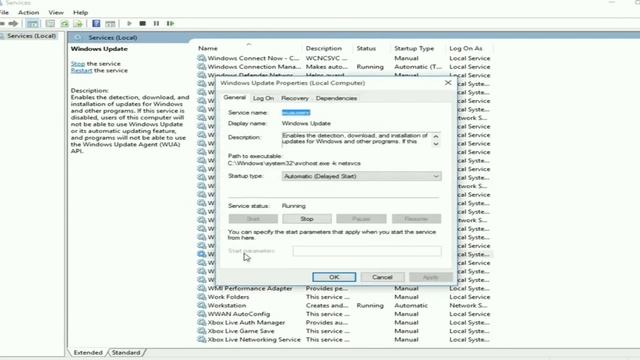
Task: Select the WMI Performance Adapter service name
Action: pos(250,288)
